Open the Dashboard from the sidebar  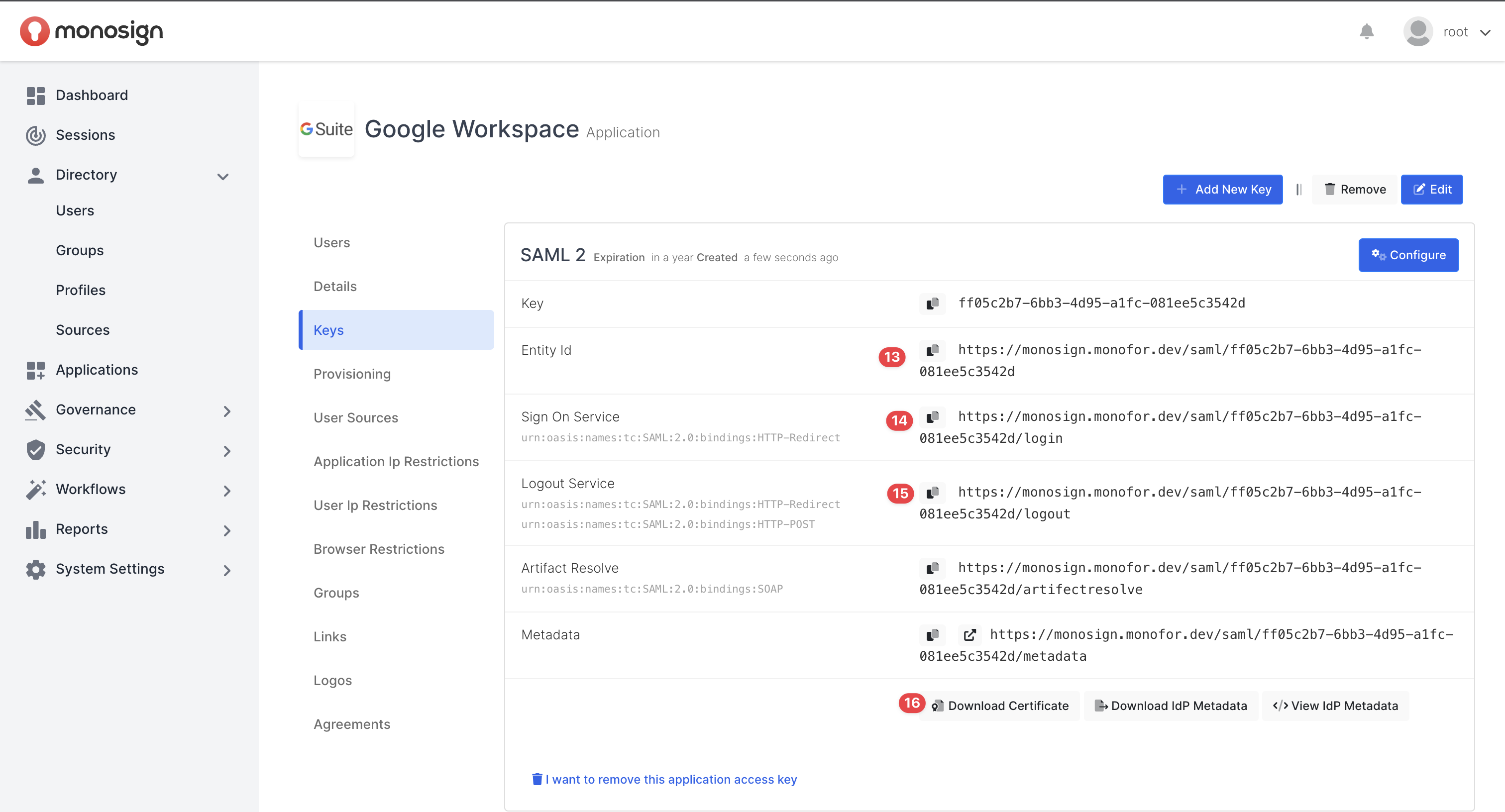point(92,95)
